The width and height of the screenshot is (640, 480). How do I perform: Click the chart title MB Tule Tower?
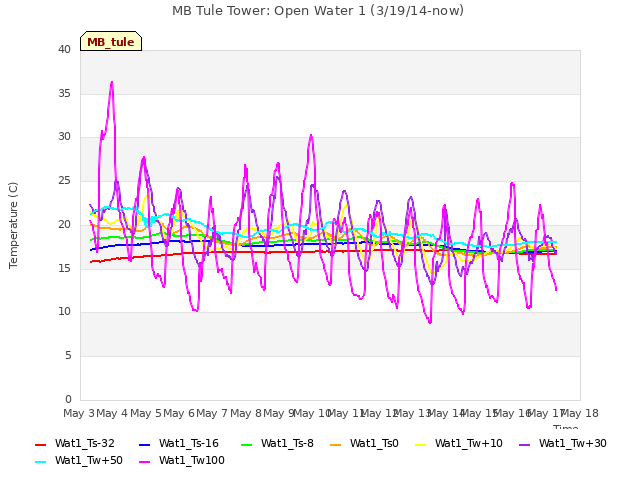coord(318,11)
